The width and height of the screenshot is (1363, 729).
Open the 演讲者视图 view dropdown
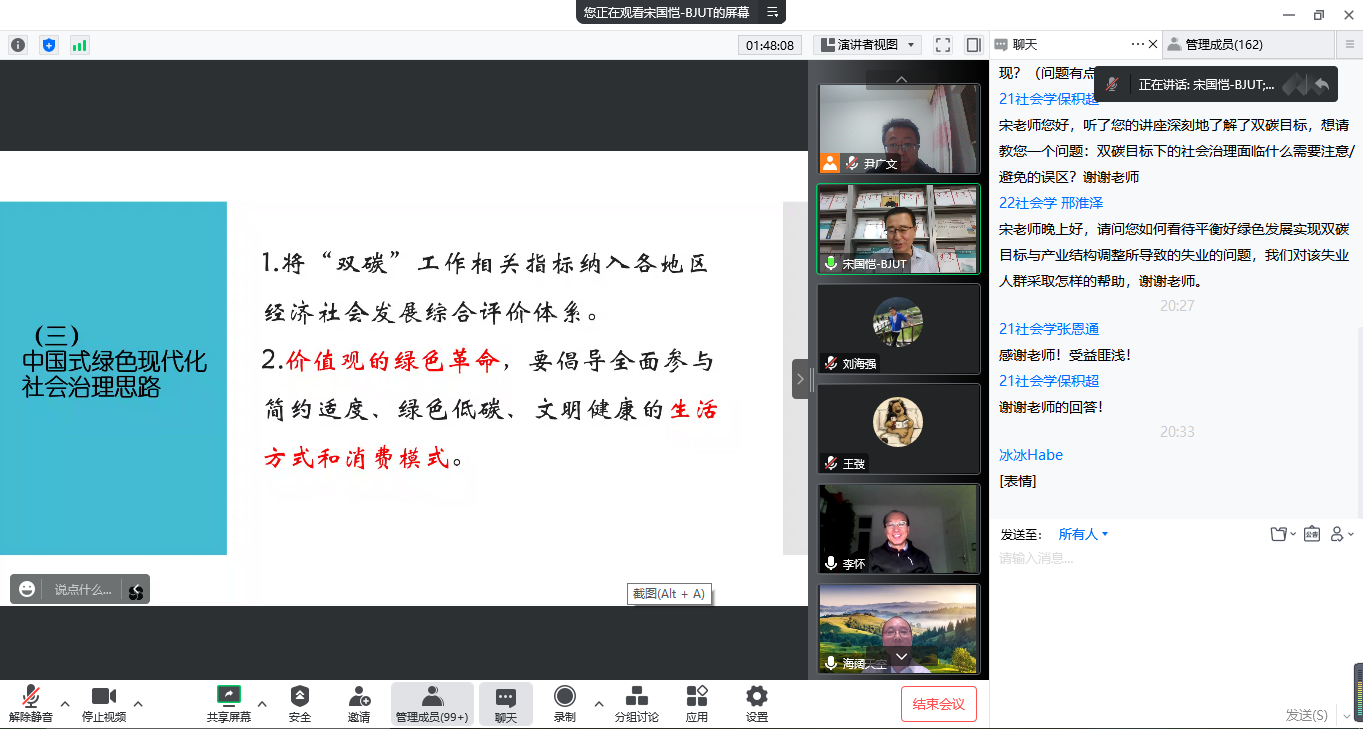pyautogui.click(x=867, y=45)
